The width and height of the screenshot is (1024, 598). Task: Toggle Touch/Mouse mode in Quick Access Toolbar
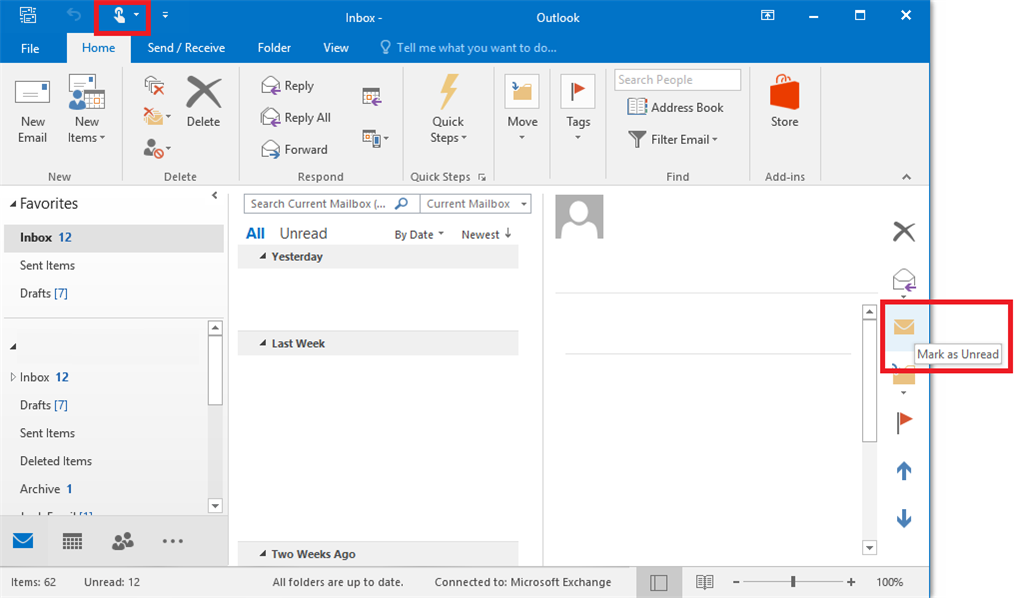(120, 15)
